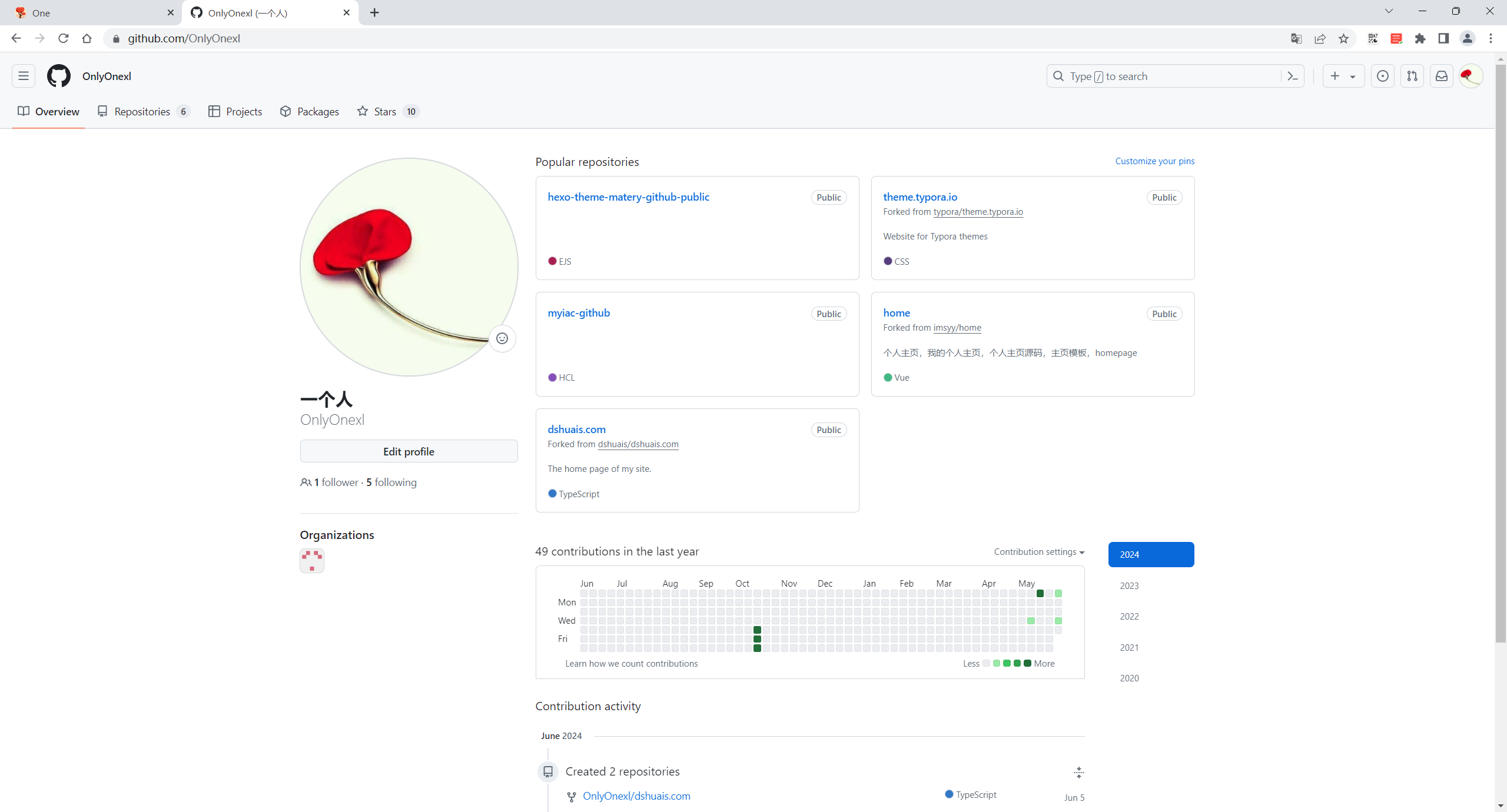Switch to the Projects tab
This screenshot has width=1507, height=812.
tap(235, 111)
